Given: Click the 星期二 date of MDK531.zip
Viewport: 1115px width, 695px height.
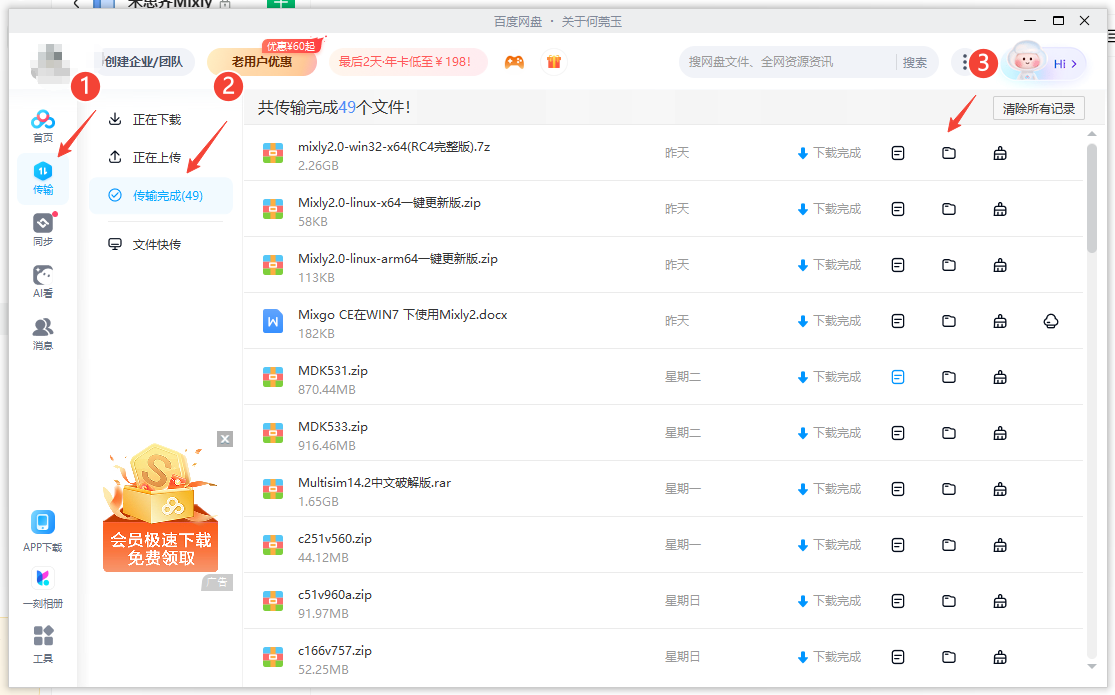Looking at the screenshot, I should click(x=683, y=377).
